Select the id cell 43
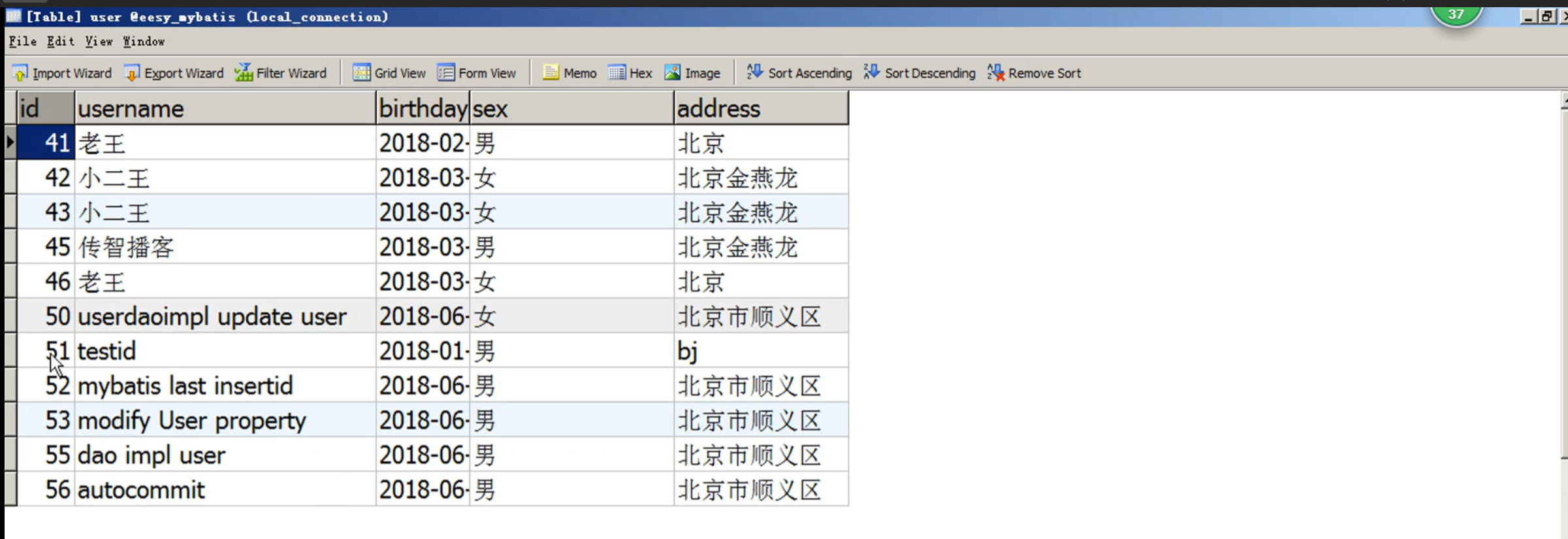Viewport: 1568px width, 539px height. (46, 212)
